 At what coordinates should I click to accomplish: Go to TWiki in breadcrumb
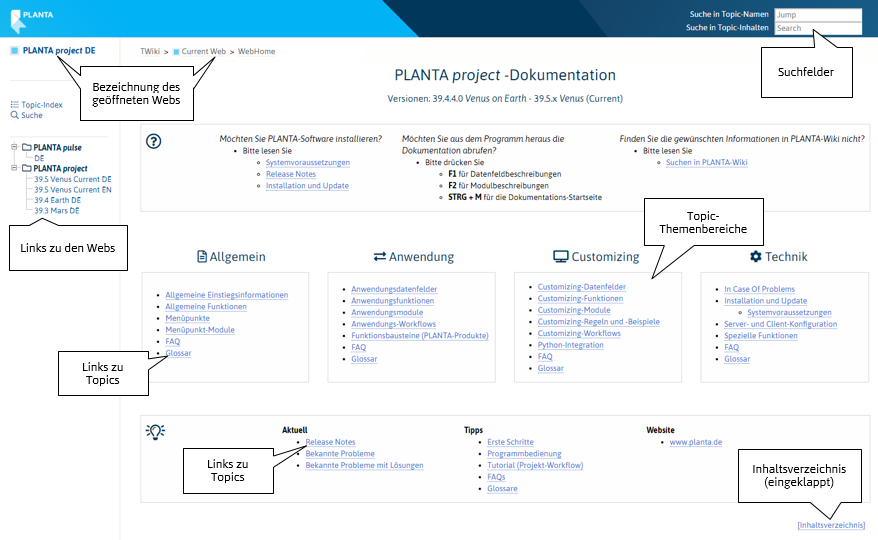[150, 51]
